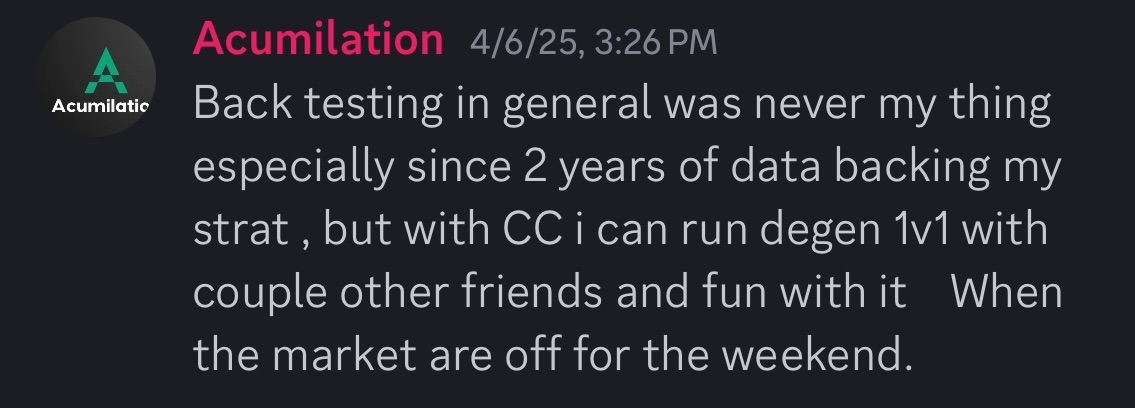Click the word "When" at the line end
This screenshot has width=1135, height=408.
click(1007, 293)
